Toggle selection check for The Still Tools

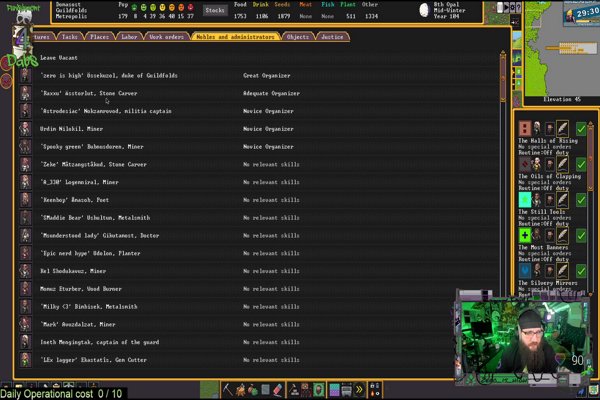click(581, 200)
